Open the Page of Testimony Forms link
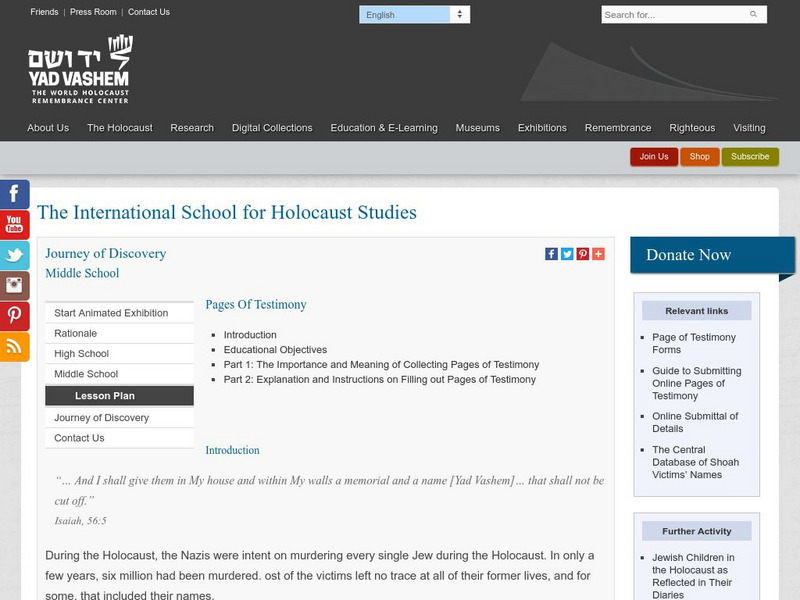800x600 pixels. [x=694, y=344]
